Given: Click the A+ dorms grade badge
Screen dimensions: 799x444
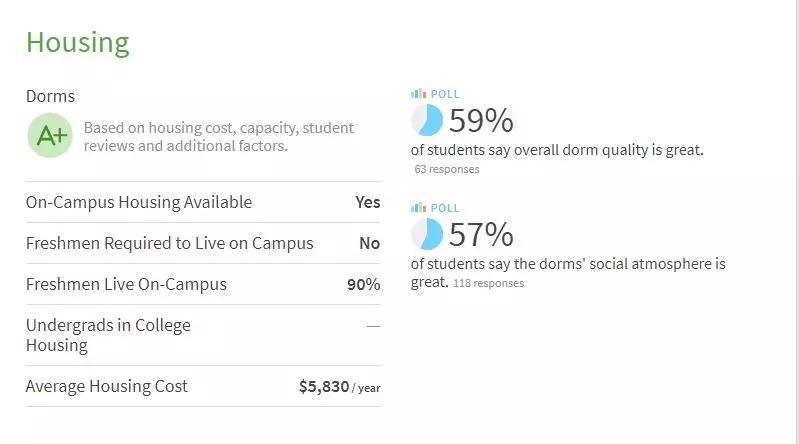Looking at the screenshot, I should point(50,136).
